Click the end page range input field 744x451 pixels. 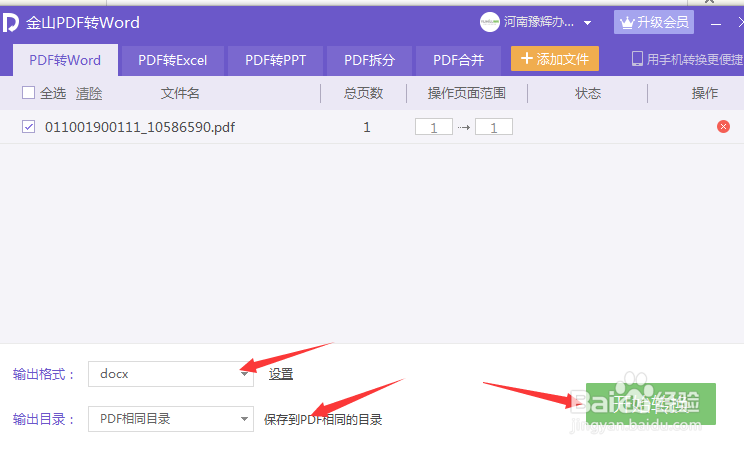[x=493, y=127]
